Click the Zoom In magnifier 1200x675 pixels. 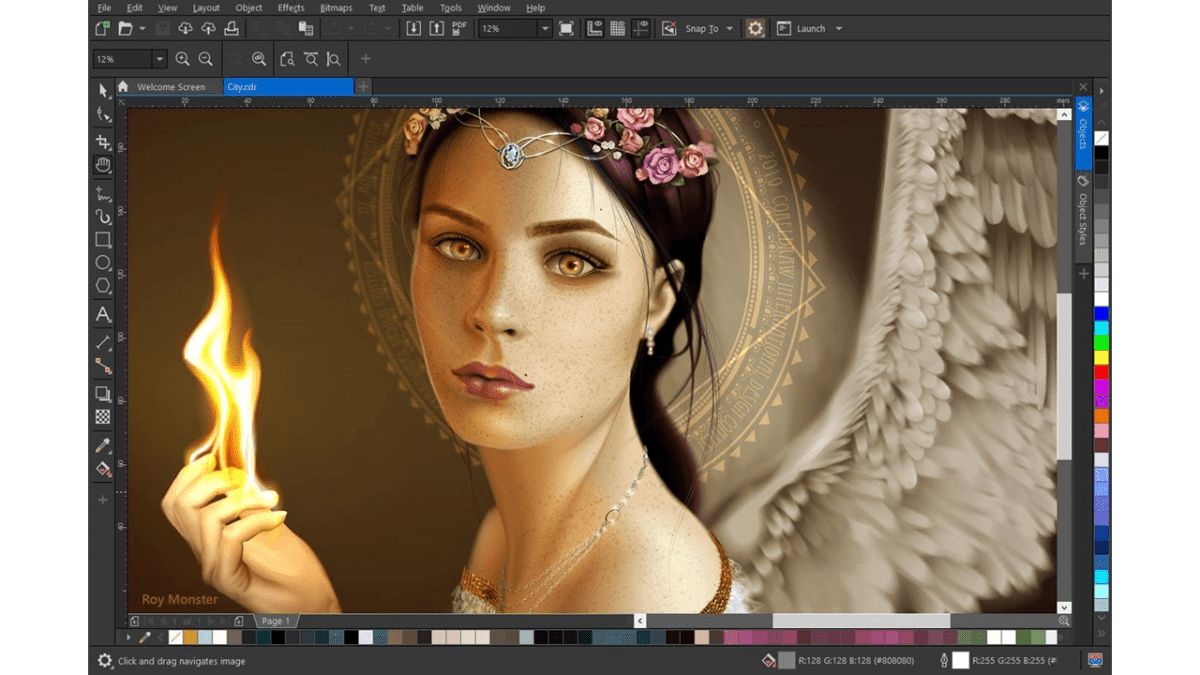tap(183, 60)
